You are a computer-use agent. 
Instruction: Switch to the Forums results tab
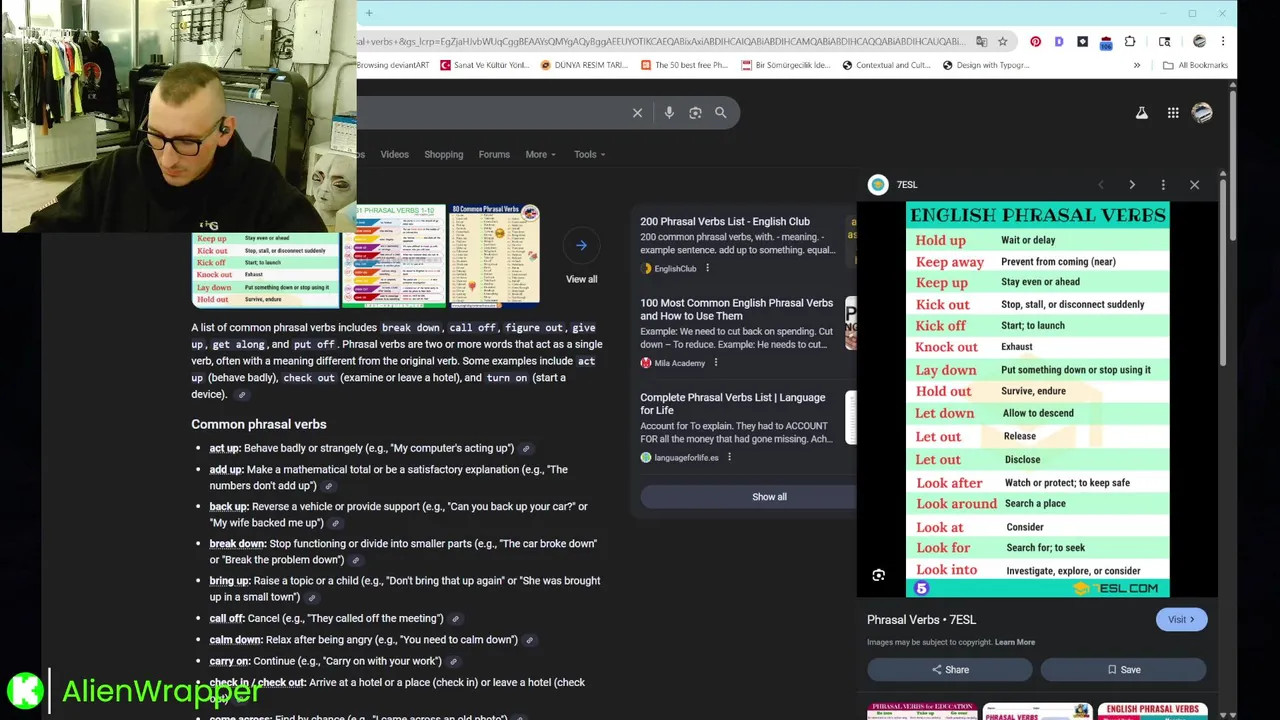[494, 155]
